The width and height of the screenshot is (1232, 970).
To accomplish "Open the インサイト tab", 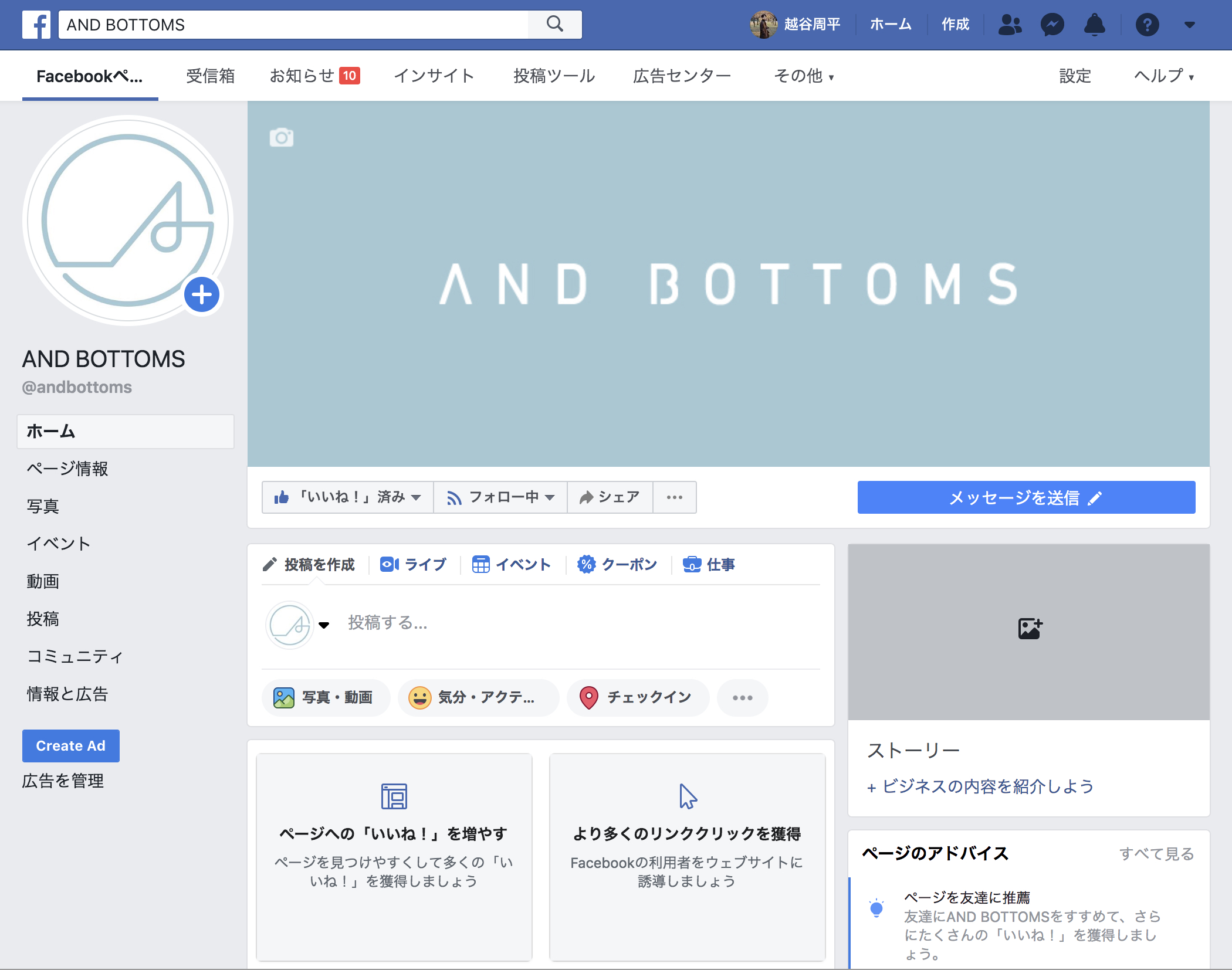I will [434, 76].
